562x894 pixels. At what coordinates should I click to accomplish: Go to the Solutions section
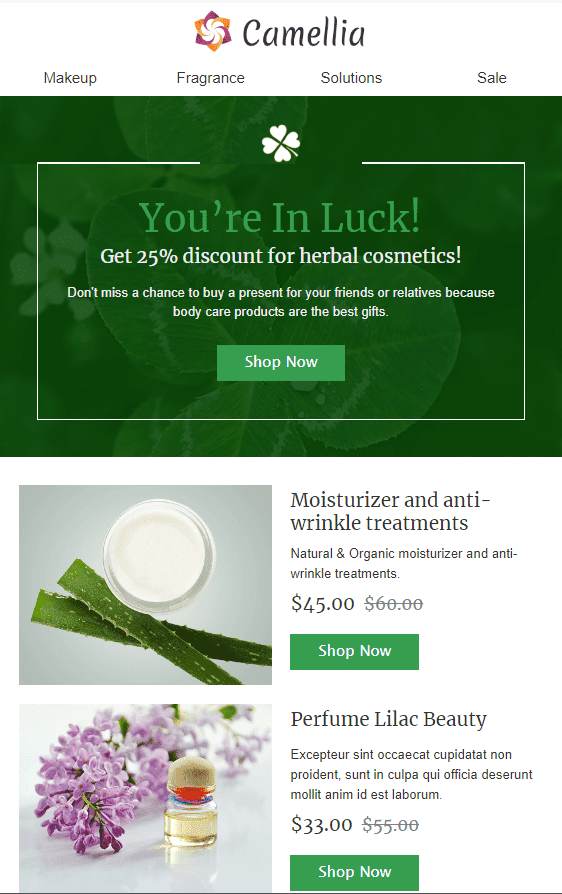coord(351,78)
